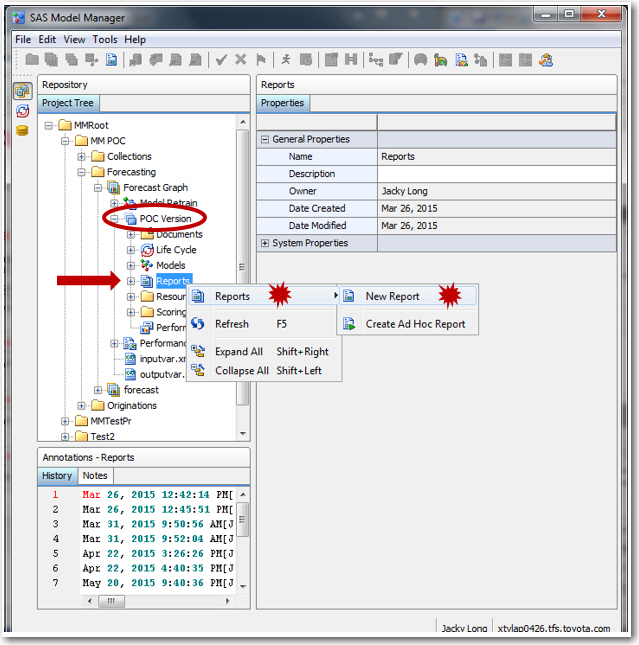Click the project tree scroll up arrow
Viewport: 639px width, 645px height.
tap(243, 122)
